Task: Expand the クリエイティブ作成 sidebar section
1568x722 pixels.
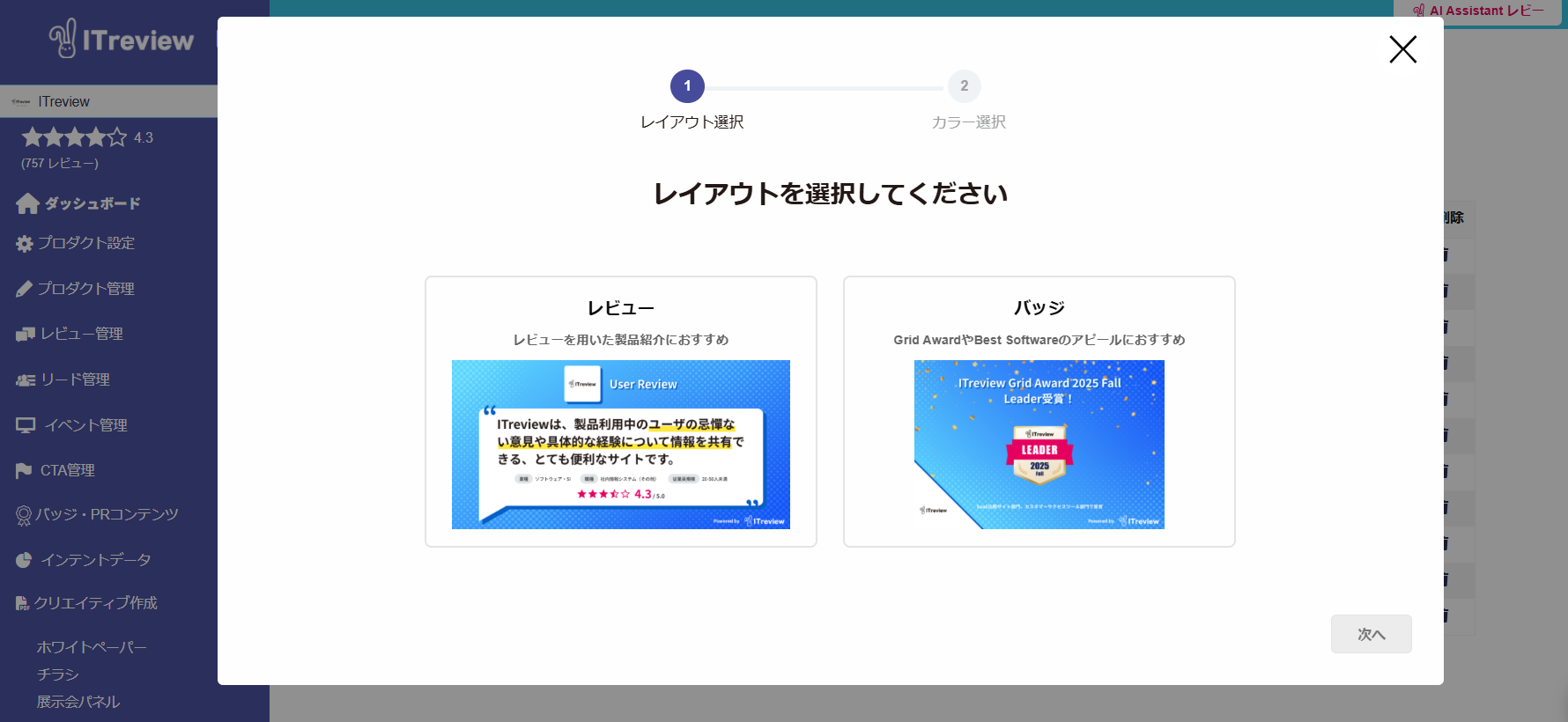Action: [95, 603]
